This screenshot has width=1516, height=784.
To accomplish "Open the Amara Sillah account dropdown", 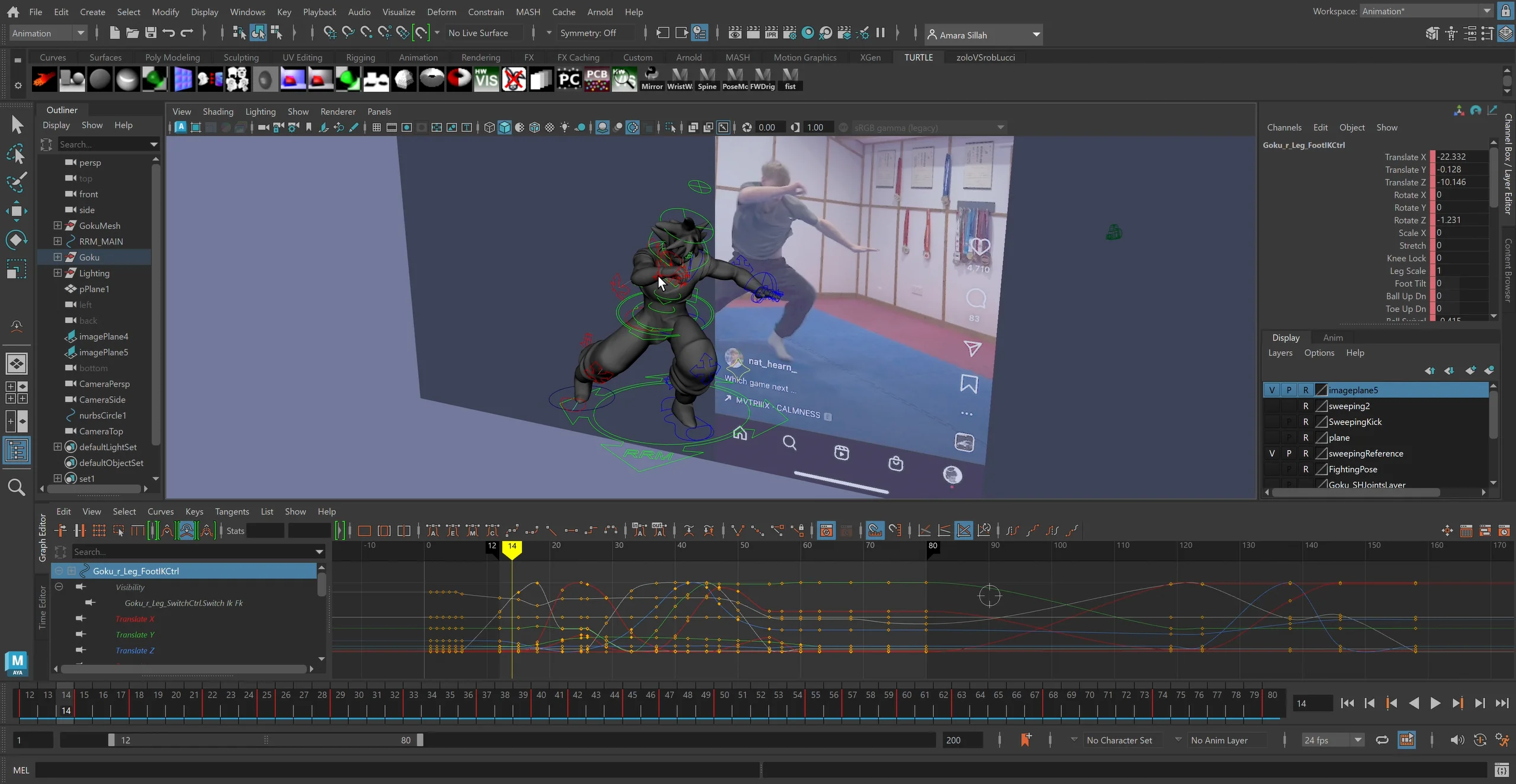I will [x=983, y=34].
